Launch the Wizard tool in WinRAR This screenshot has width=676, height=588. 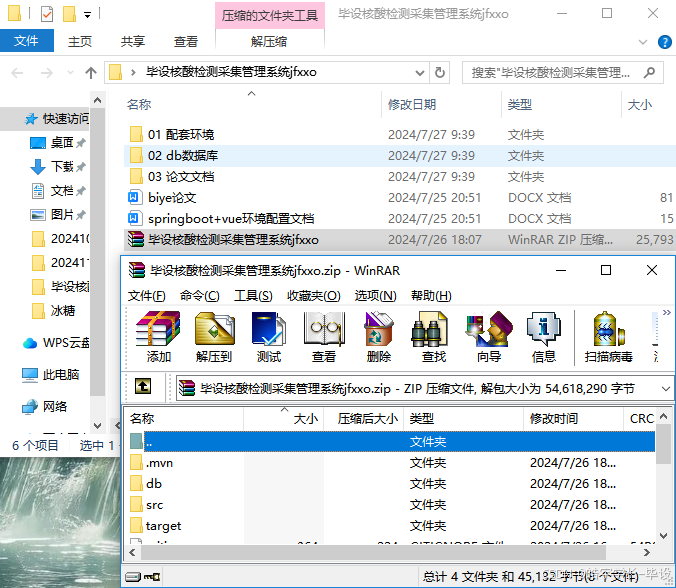click(x=489, y=337)
